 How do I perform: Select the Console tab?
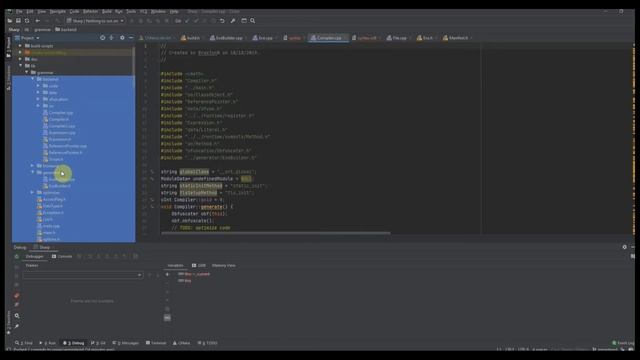click(62, 256)
